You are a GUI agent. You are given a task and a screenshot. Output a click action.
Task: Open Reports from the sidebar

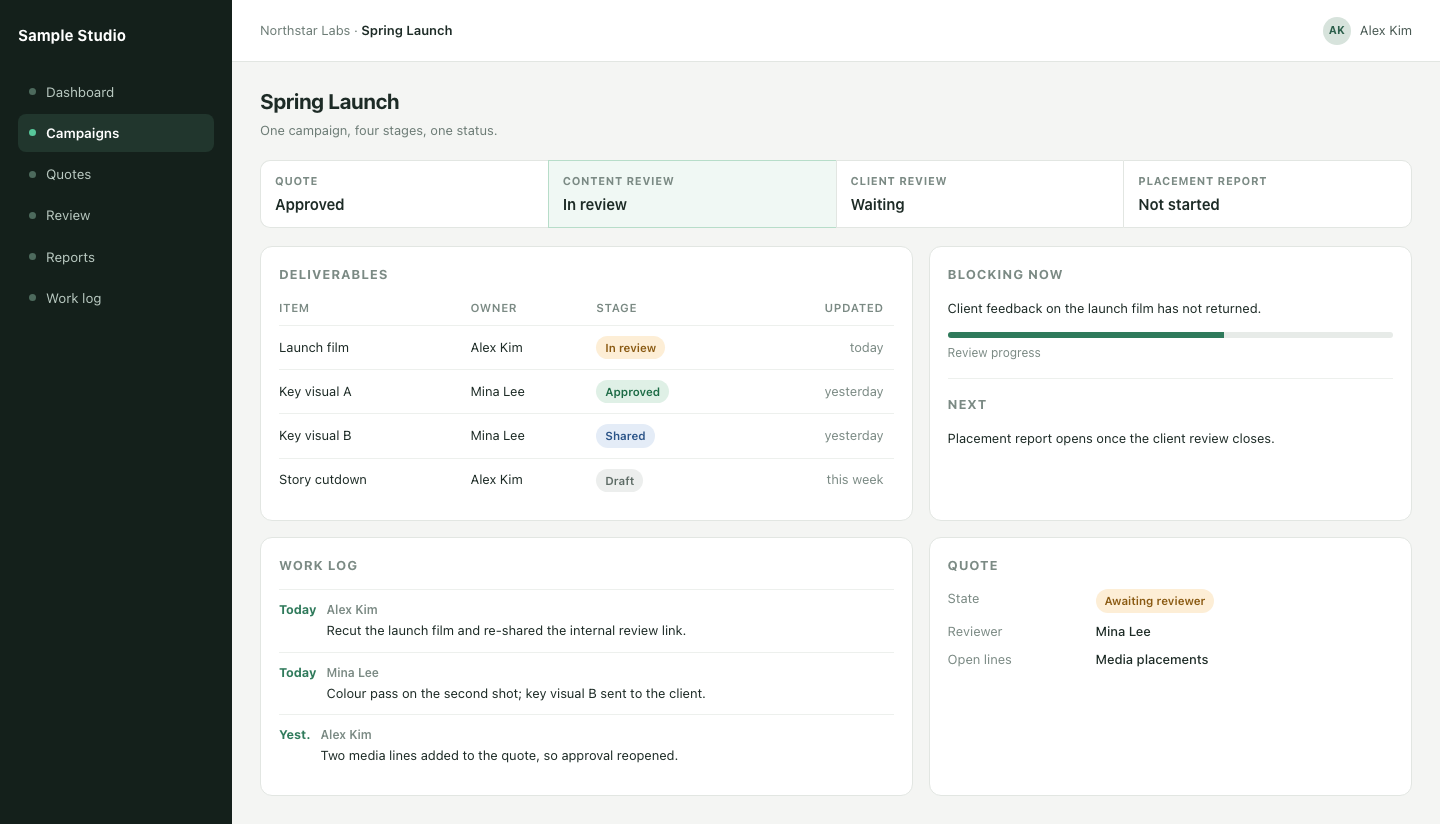click(x=116, y=257)
